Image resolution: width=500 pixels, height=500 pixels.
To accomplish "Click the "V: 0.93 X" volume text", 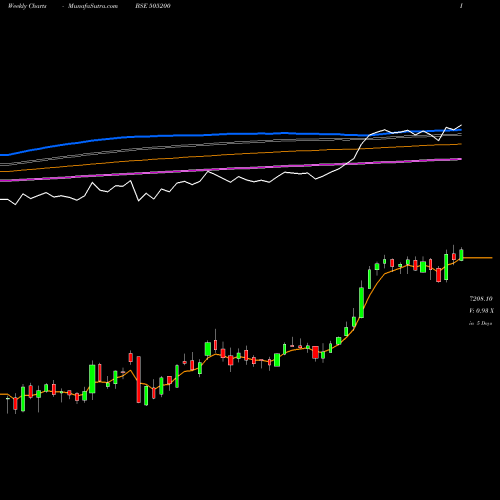I will point(481,311).
